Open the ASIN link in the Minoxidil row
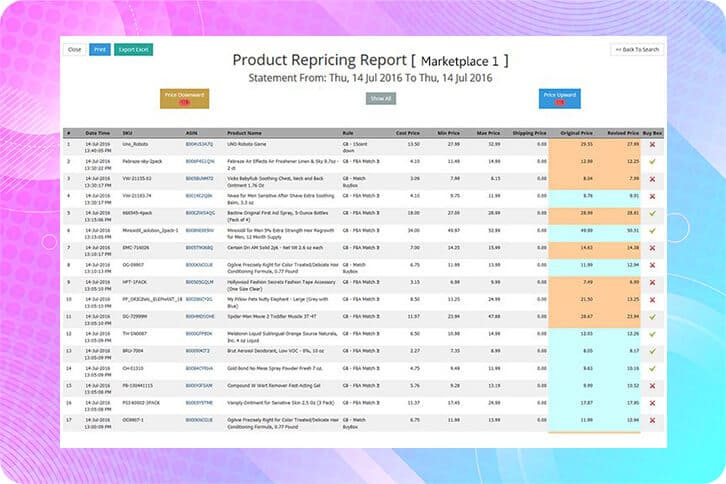This screenshot has height=484, width=726. tap(200, 231)
